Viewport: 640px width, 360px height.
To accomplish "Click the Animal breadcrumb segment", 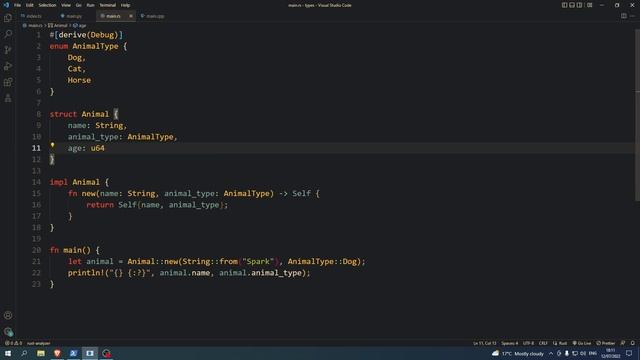I will coord(58,25).
